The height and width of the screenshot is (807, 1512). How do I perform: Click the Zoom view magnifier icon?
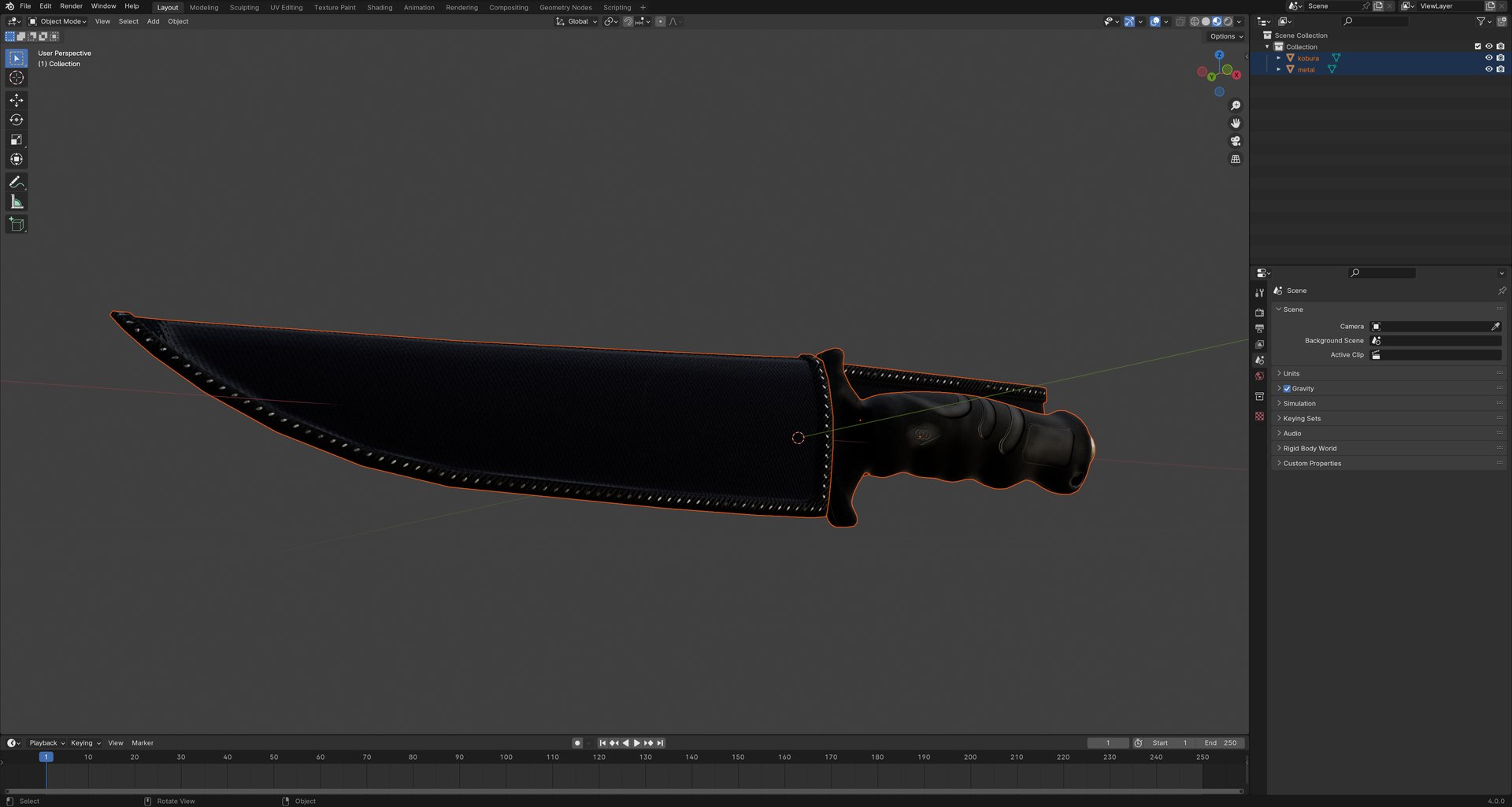(x=1236, y=106)
